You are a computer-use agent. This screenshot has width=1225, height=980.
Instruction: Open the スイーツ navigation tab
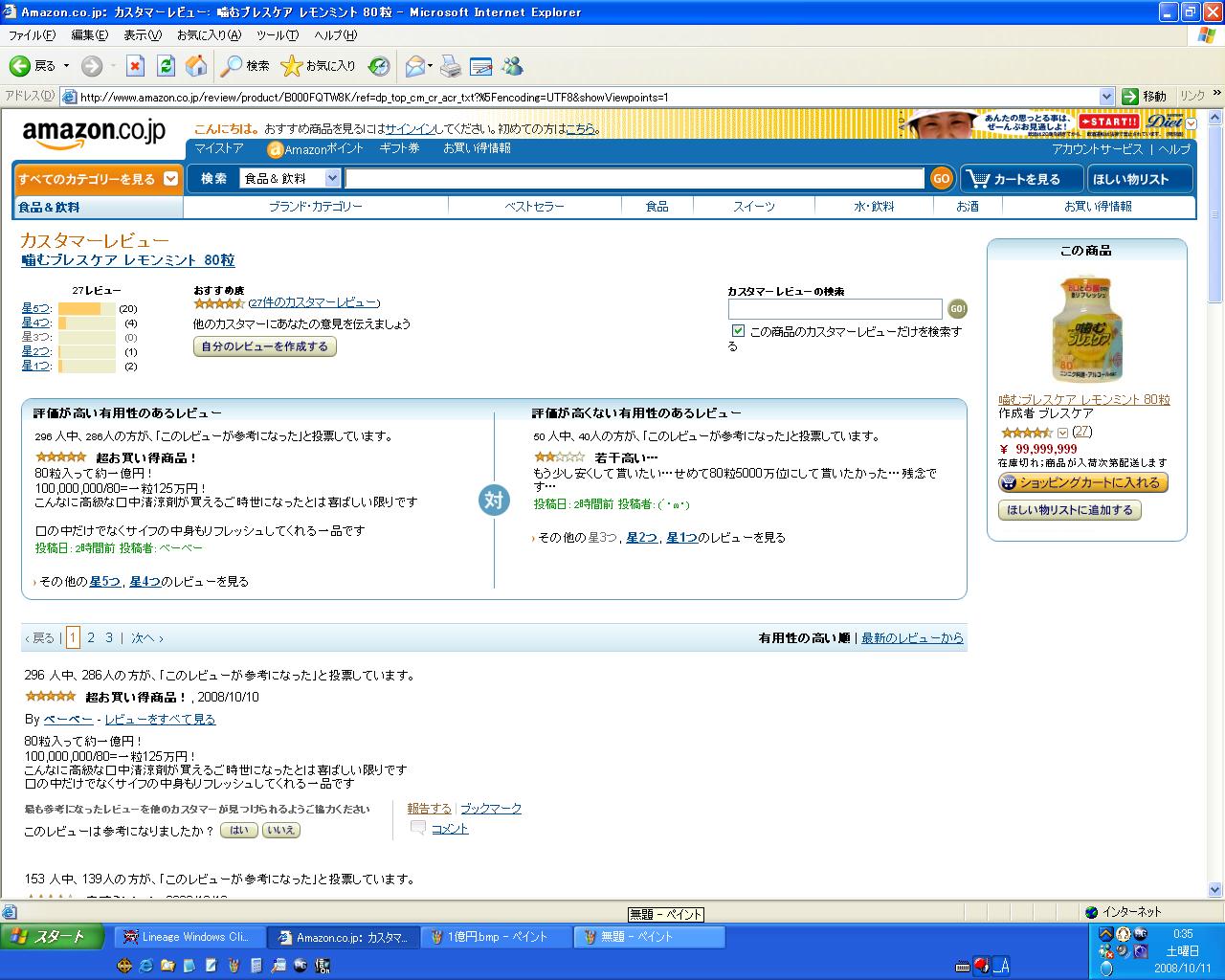pos(754,207)
